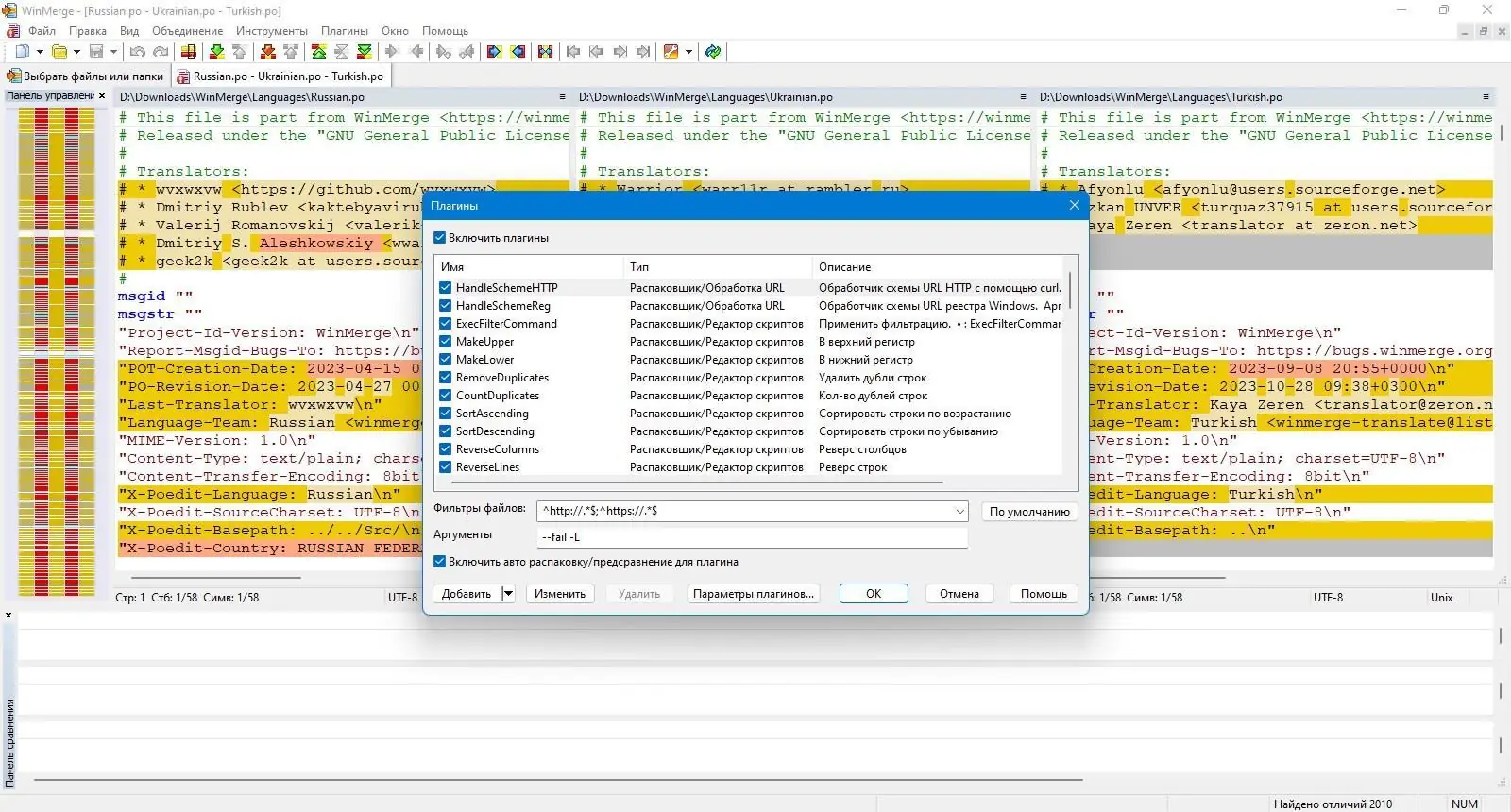The width and height of the screenshot is (1511, 812).
Task: Toggle 'Включить авто распаковку/предсравнение' checkbox
Action: [x=439, y=562]
